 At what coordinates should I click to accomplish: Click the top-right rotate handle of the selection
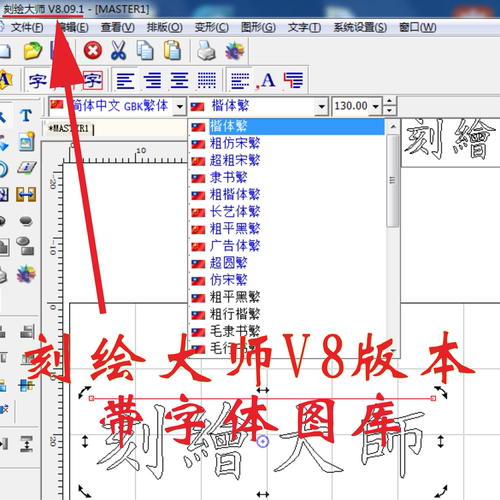442,392
